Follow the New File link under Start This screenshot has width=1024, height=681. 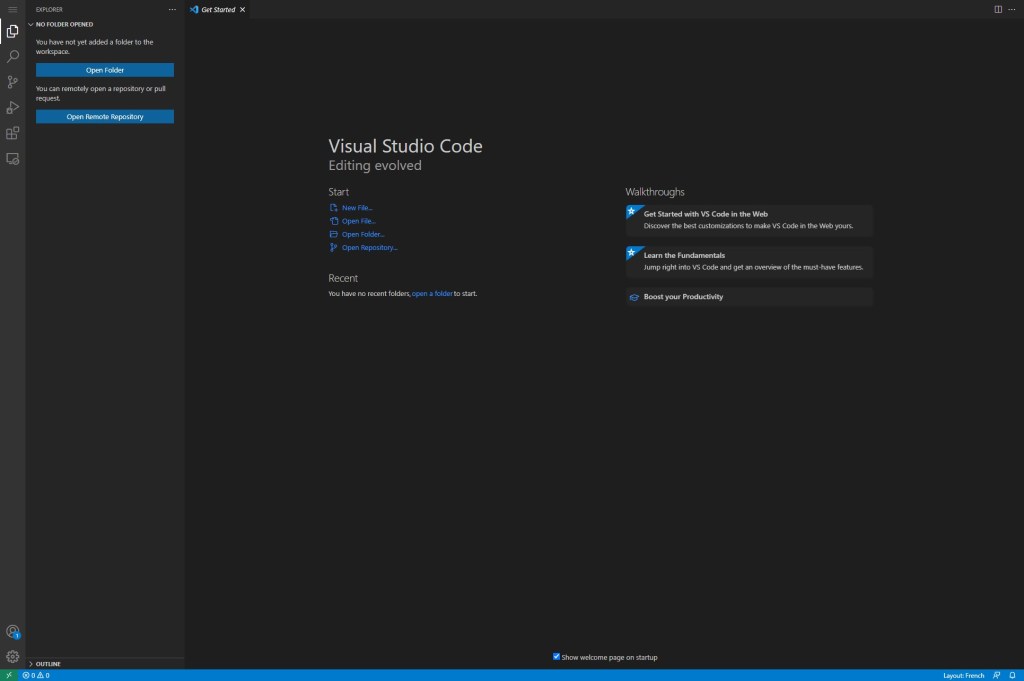tap(356, 207)
